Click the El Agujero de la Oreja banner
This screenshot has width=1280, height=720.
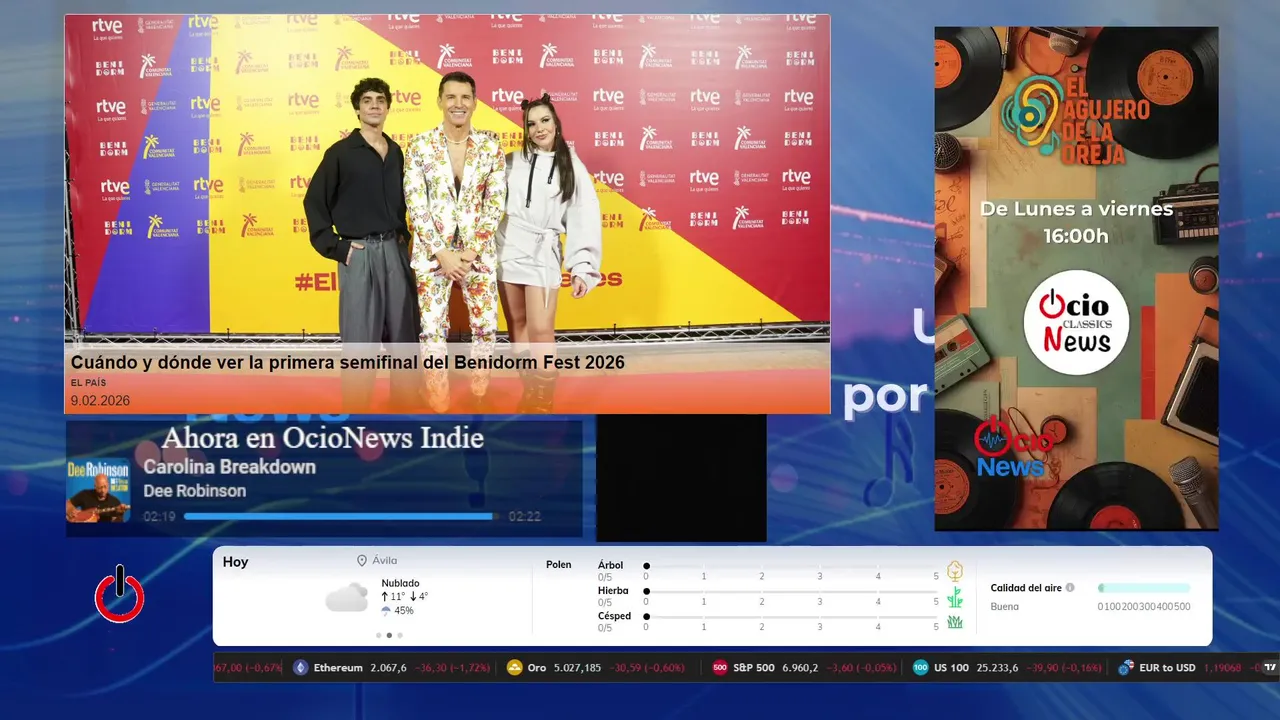pyautogui.click(x=1076, y=278)
